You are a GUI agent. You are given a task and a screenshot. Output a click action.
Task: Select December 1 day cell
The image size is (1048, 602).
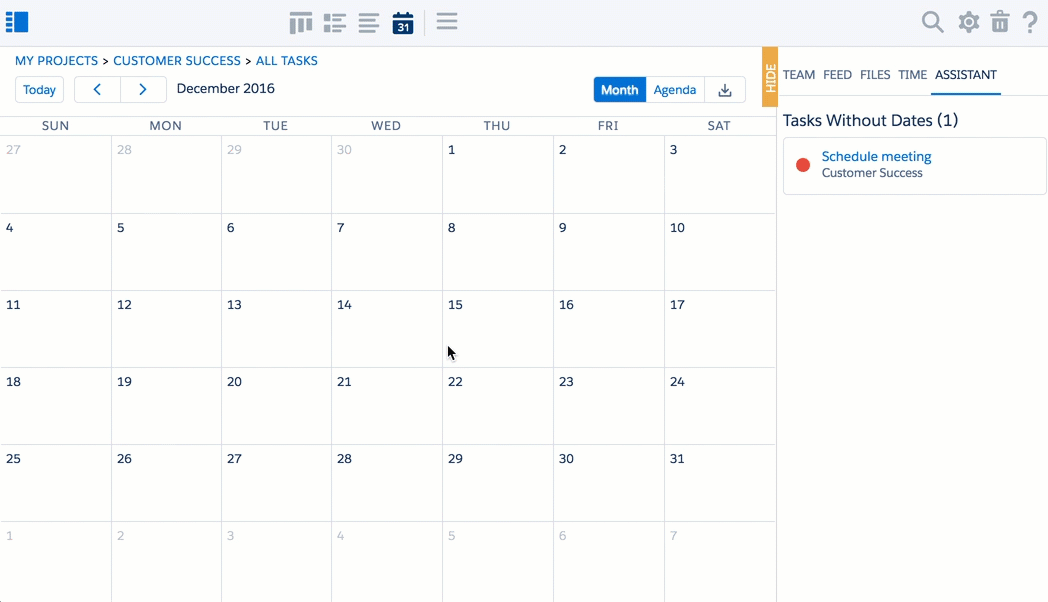(x=498, y=175)
